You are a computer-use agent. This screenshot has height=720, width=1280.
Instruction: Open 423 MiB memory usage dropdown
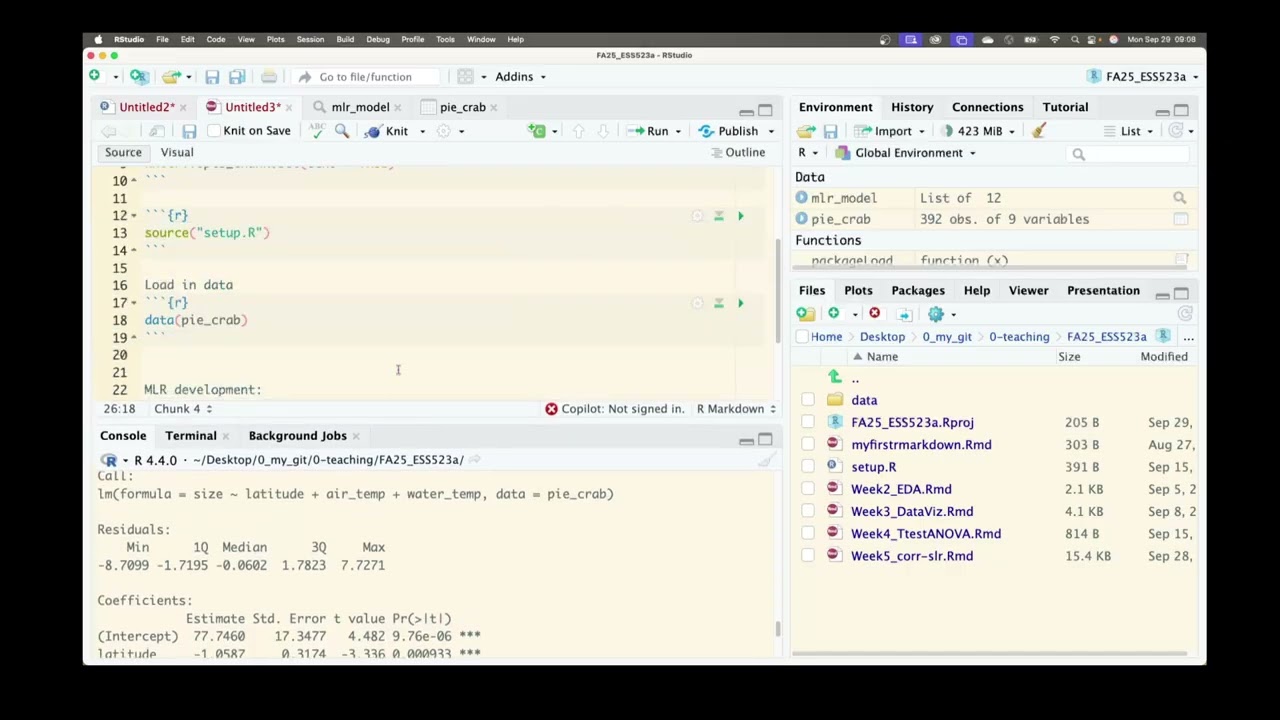(978, 131)
